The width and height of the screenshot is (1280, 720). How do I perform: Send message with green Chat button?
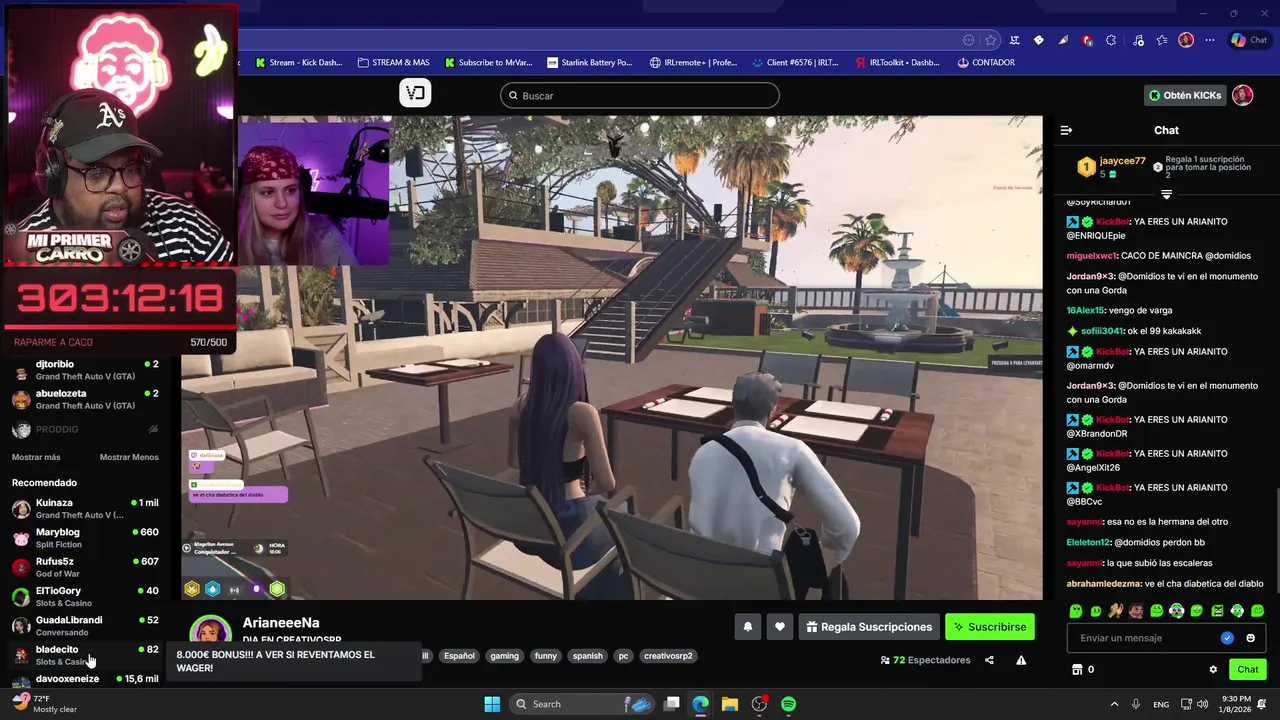pyautogui.click(x=1248, y=670)
